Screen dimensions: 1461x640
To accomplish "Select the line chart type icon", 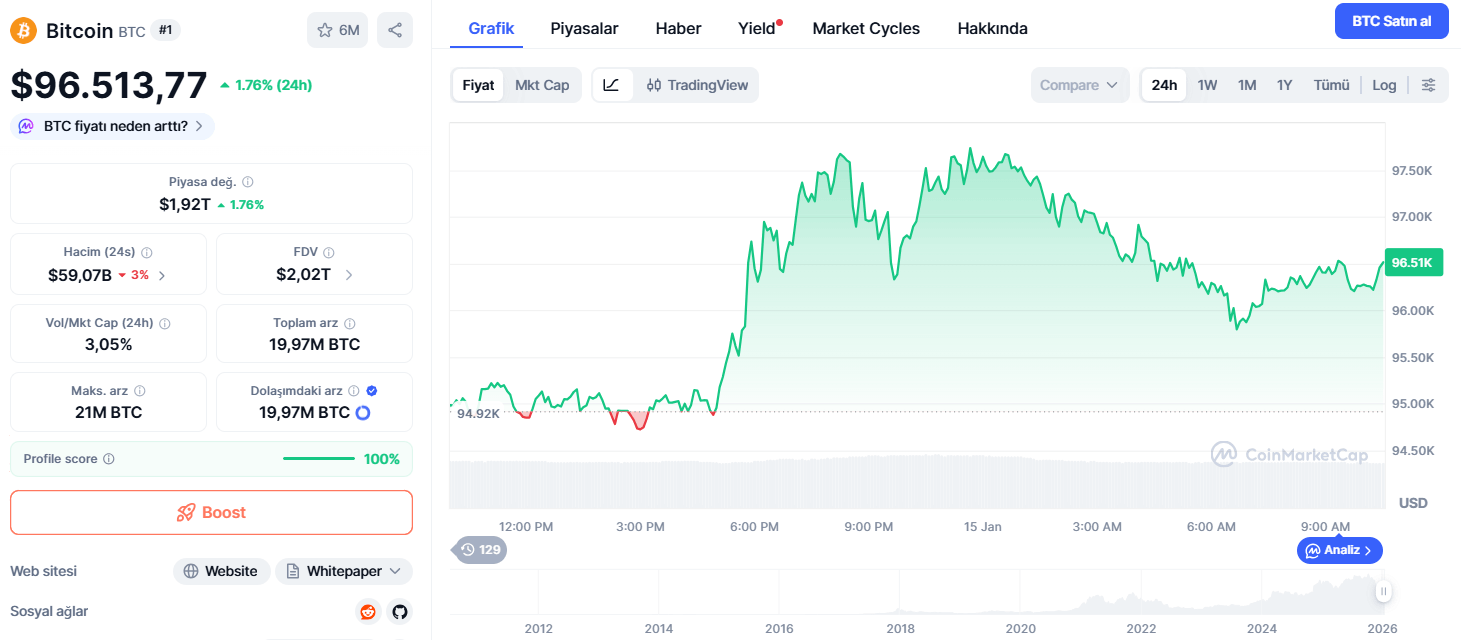I will click(x=613, y=85).
